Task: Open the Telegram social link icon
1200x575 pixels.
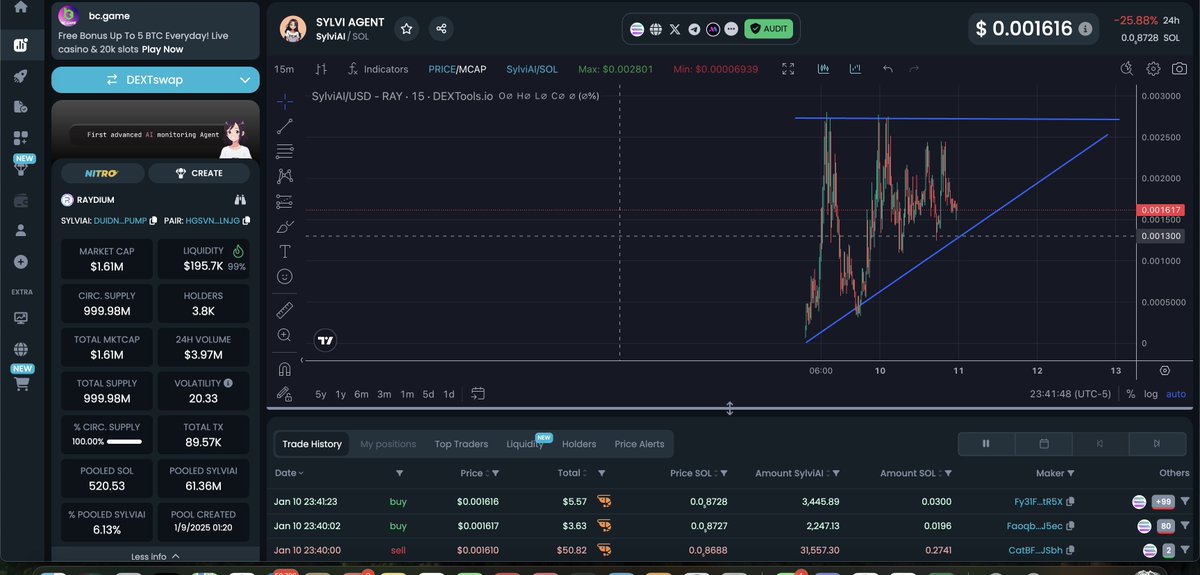Action: pyautogui.click(x=694, y=30)
